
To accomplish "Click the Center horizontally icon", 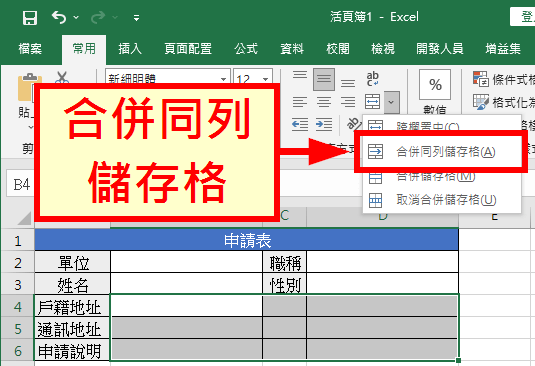I will (x=324, y=102).
